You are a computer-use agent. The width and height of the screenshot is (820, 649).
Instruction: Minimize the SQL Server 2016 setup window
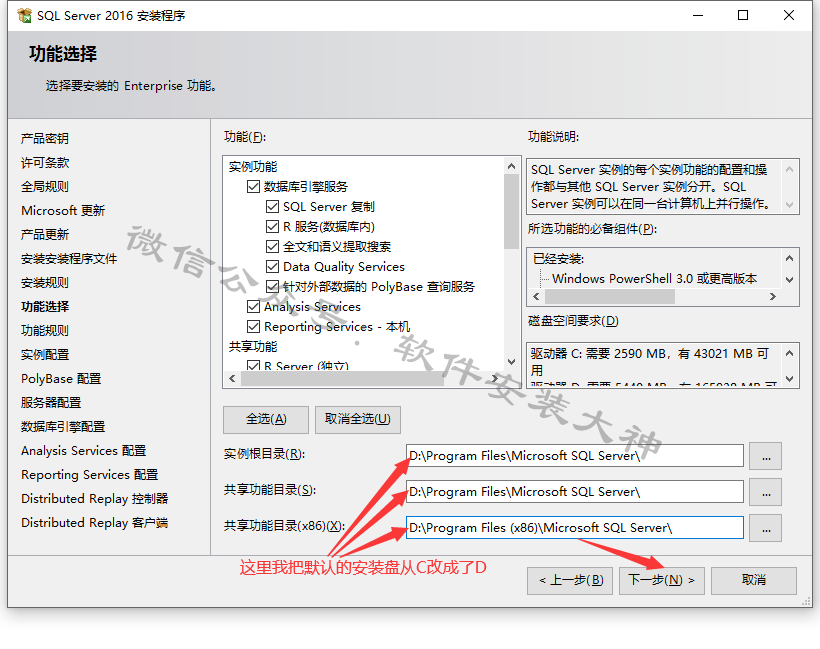[698, 16]
